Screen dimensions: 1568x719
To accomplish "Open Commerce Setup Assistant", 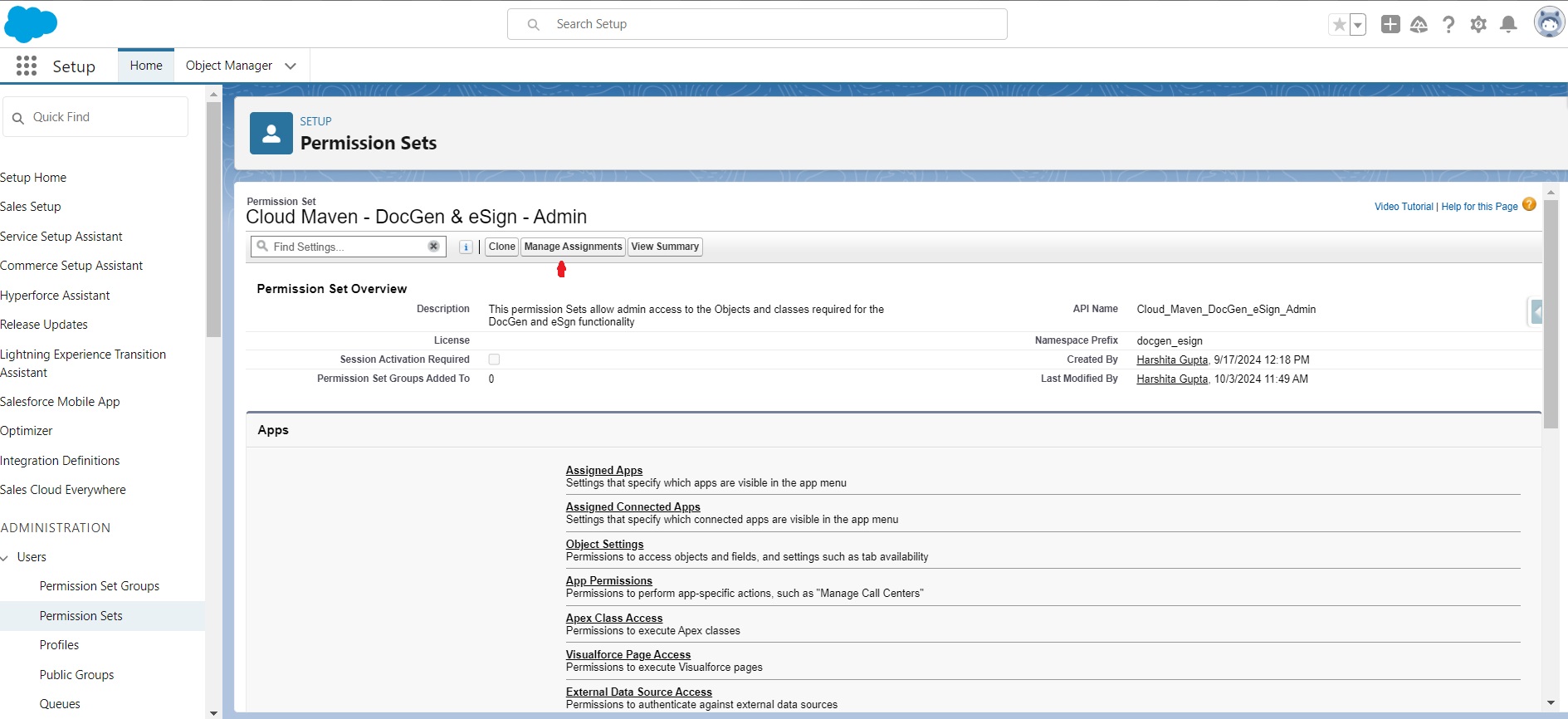I will coord(71,266).
